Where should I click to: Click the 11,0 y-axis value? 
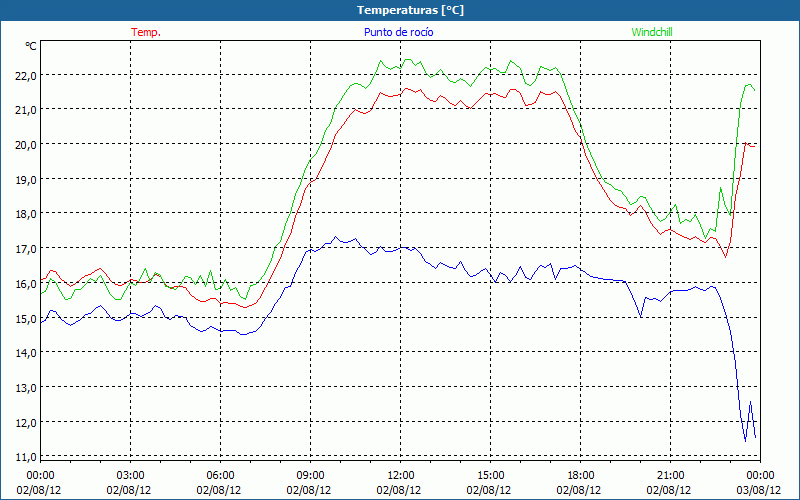[27, 457]
